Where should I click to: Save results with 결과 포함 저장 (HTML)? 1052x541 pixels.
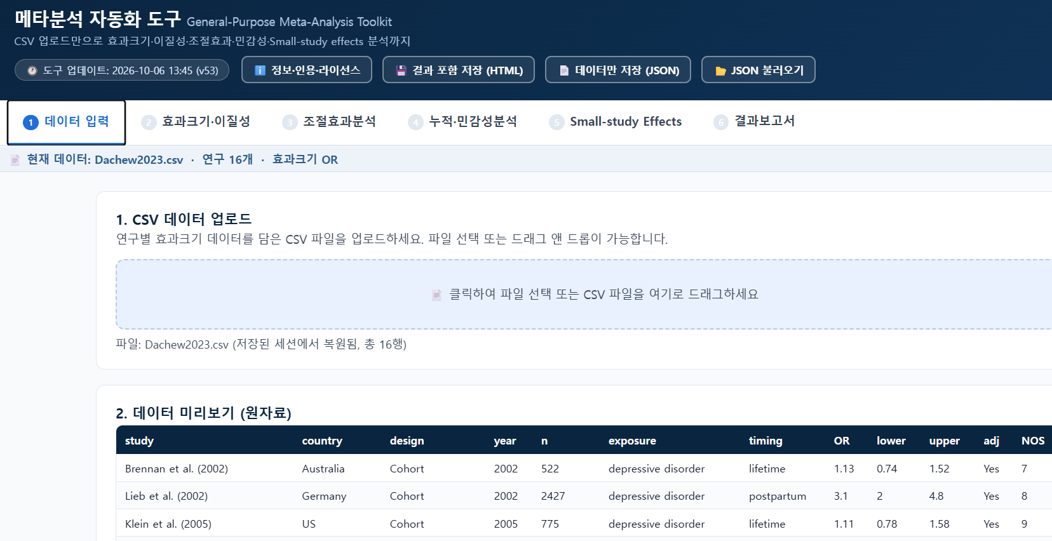coord(459,70)
